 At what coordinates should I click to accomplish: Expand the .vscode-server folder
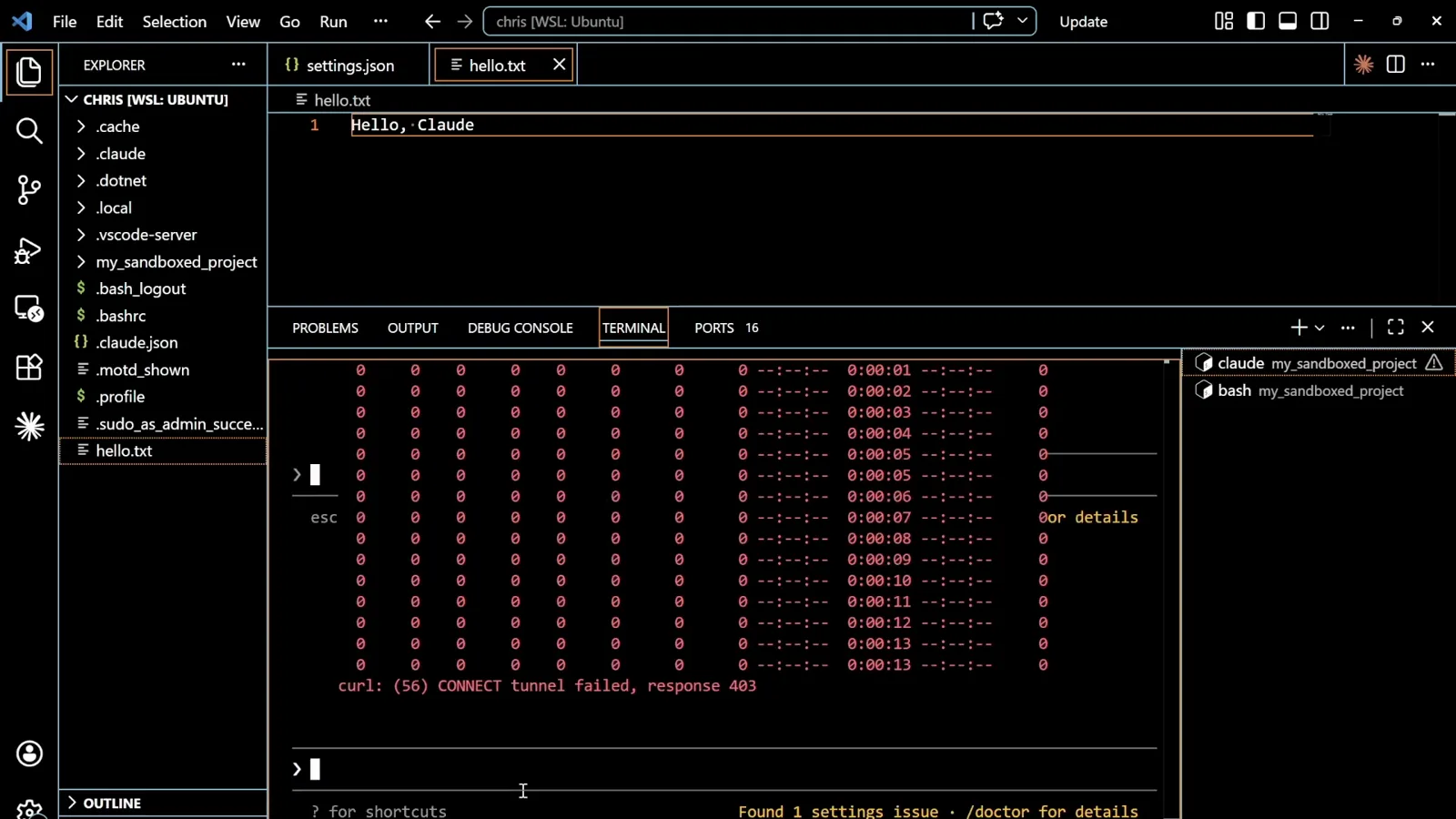tap(163, 235)
